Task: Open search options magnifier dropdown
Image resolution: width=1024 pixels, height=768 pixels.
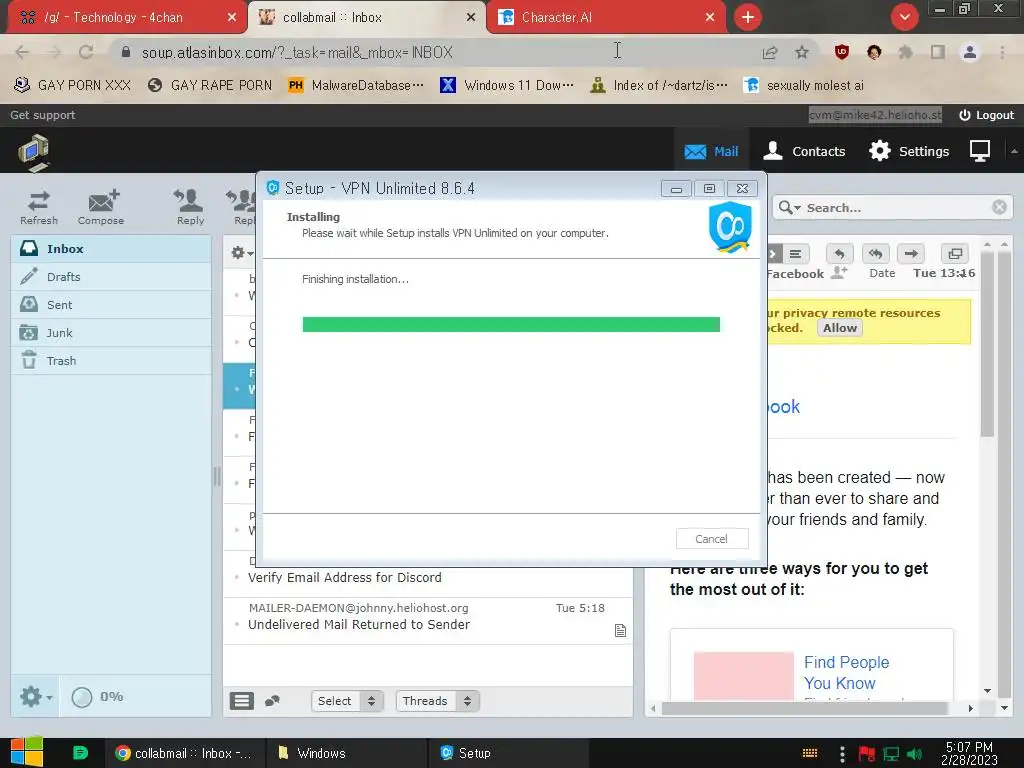Action: pyautogui.click(x=790, y=208)
